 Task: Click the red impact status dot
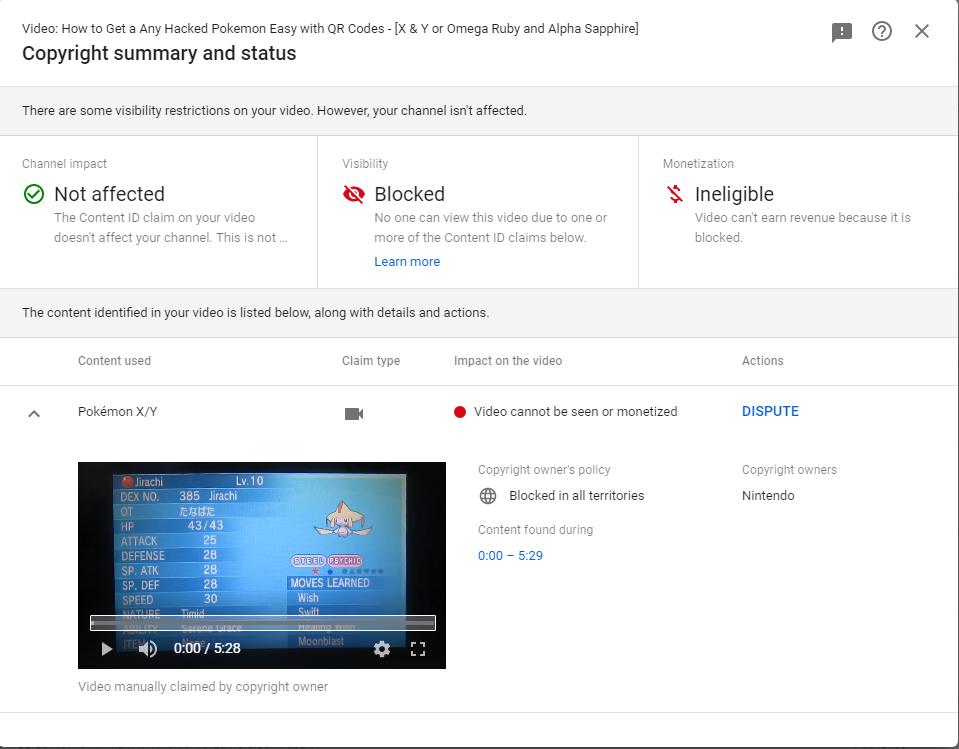point(460,412)
